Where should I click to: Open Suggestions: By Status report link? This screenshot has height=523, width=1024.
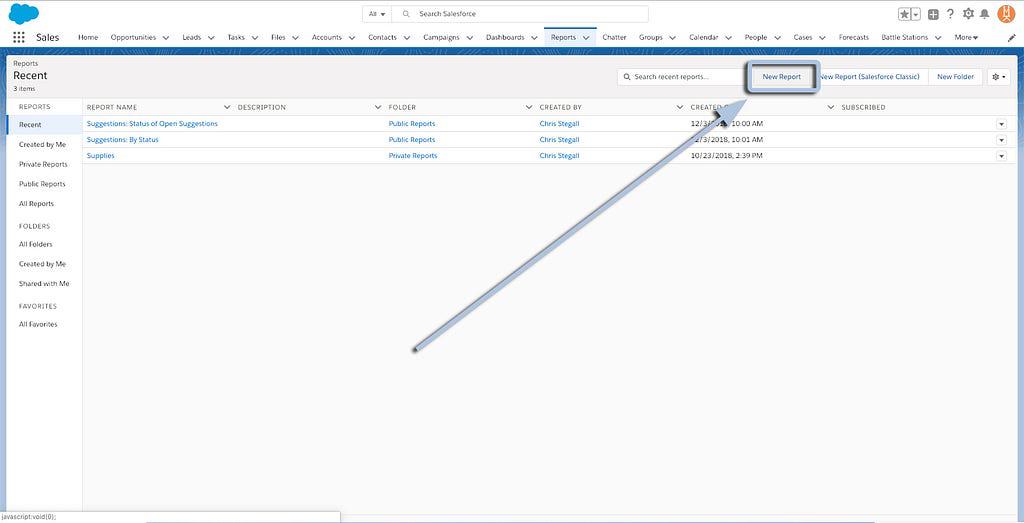[122, 140]
